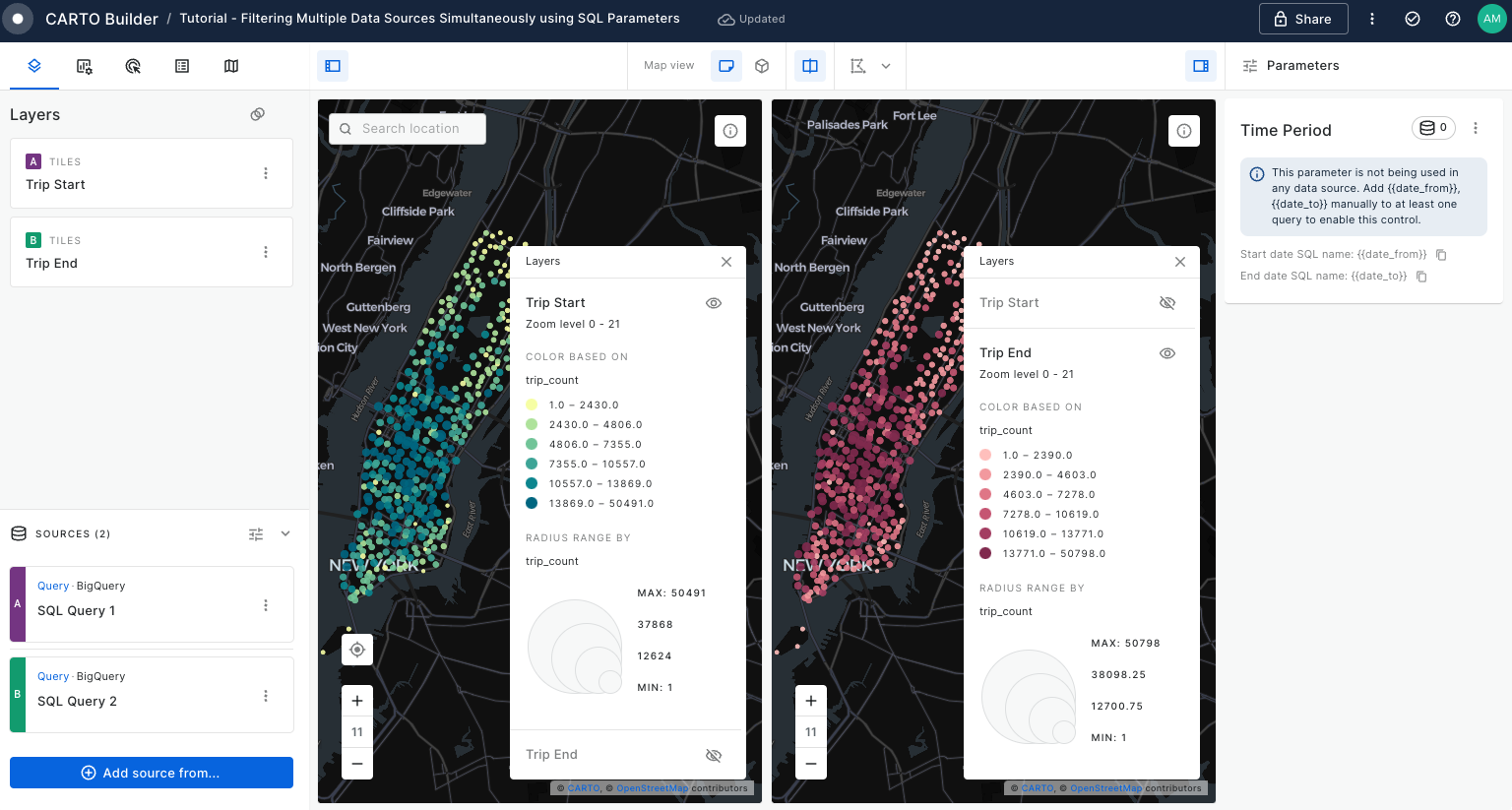Collapse the Sources section chevron

coord(285,533)
